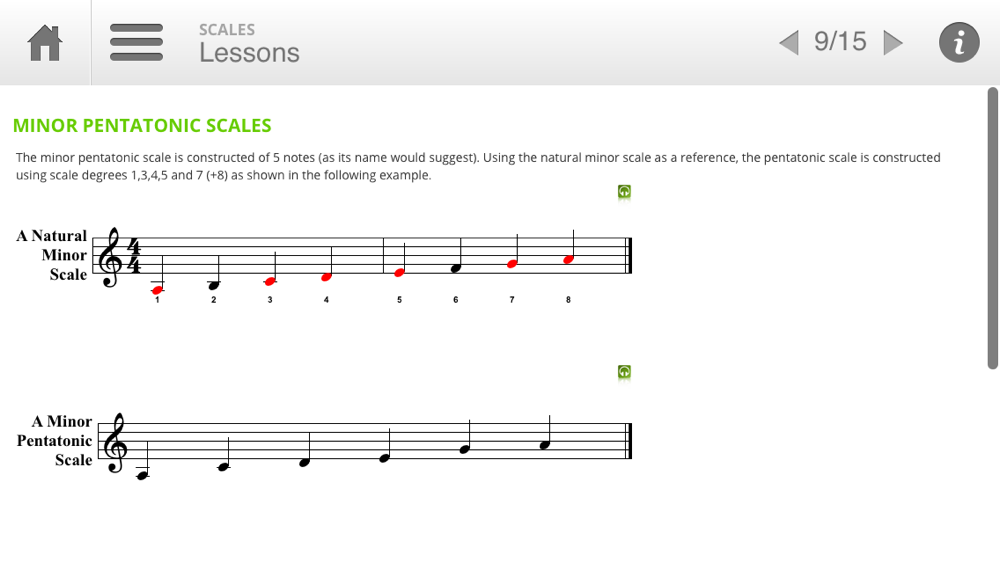Click red note labeled 5 on staff
Screen dimensions: 1000x563
tap(399, 273)
